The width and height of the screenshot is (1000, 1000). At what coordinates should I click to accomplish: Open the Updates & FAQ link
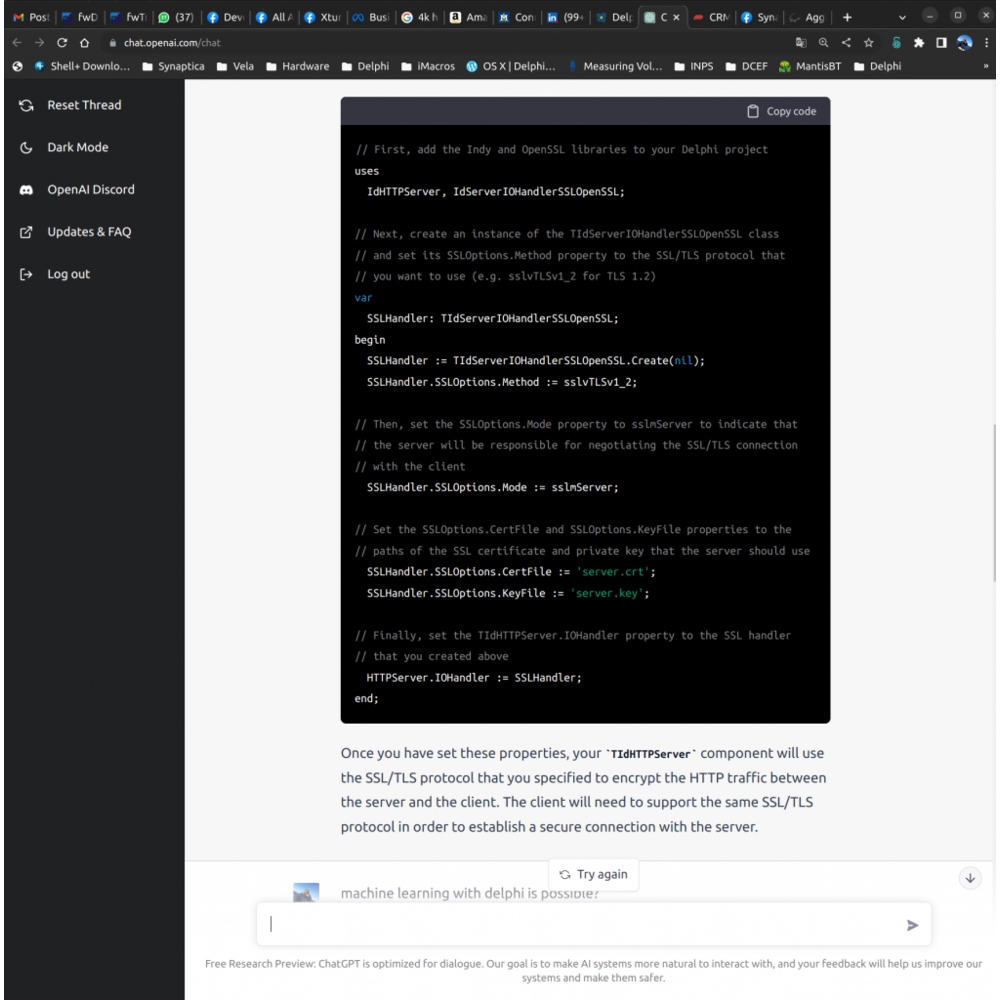(x=88, y=232)
